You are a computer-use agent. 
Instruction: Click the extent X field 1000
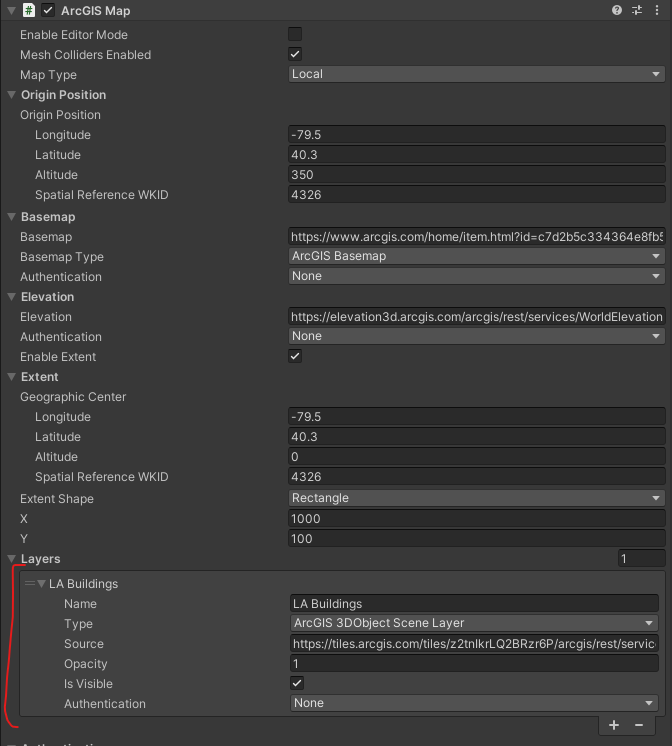coord(476,519)
